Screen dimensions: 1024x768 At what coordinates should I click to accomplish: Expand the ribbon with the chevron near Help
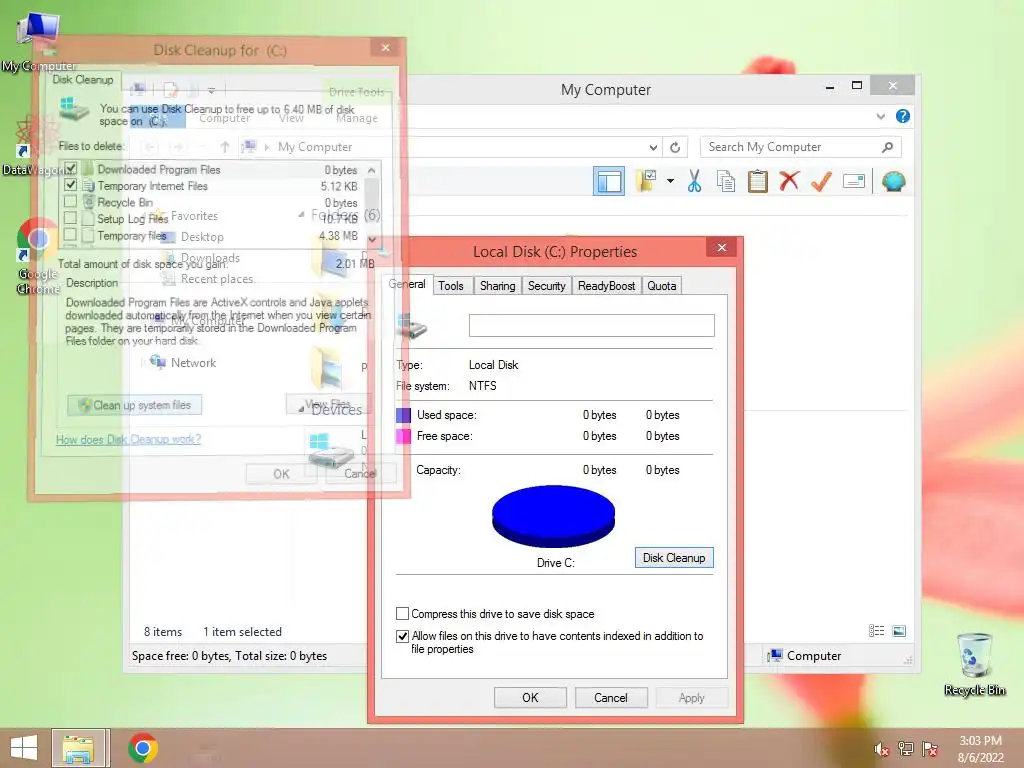click(880, 116)
